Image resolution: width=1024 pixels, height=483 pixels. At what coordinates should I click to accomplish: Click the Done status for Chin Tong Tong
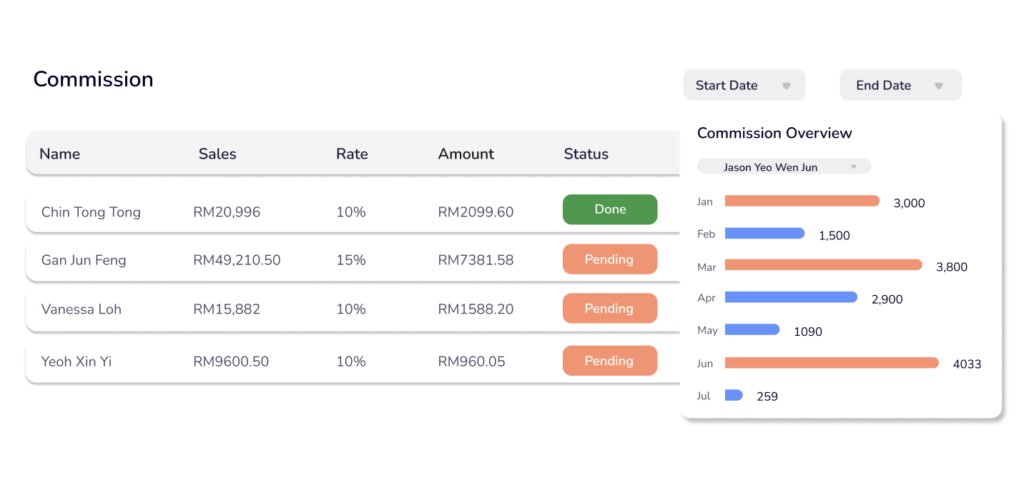(x=610, y=210)
